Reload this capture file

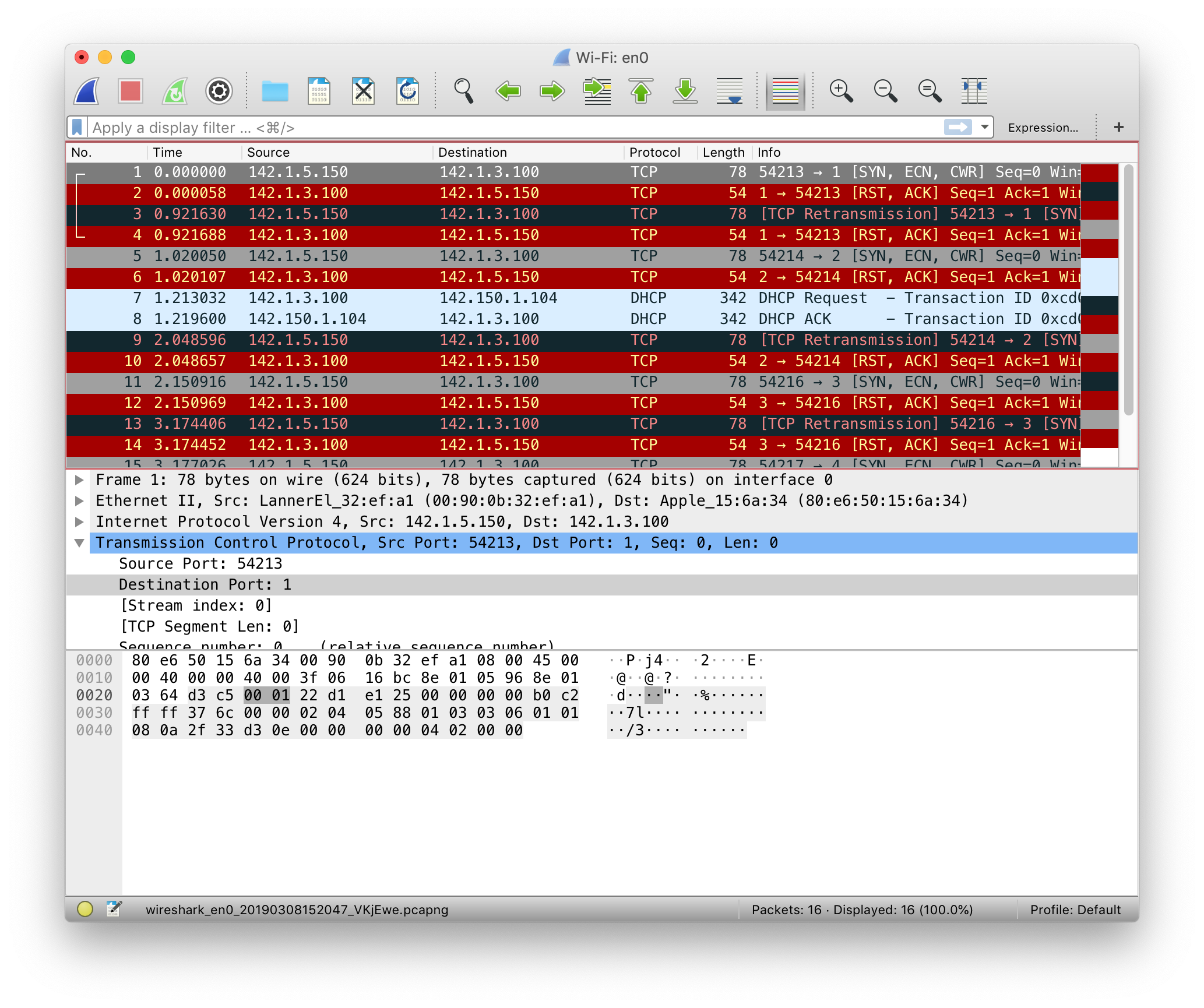[x=407, y=91]
